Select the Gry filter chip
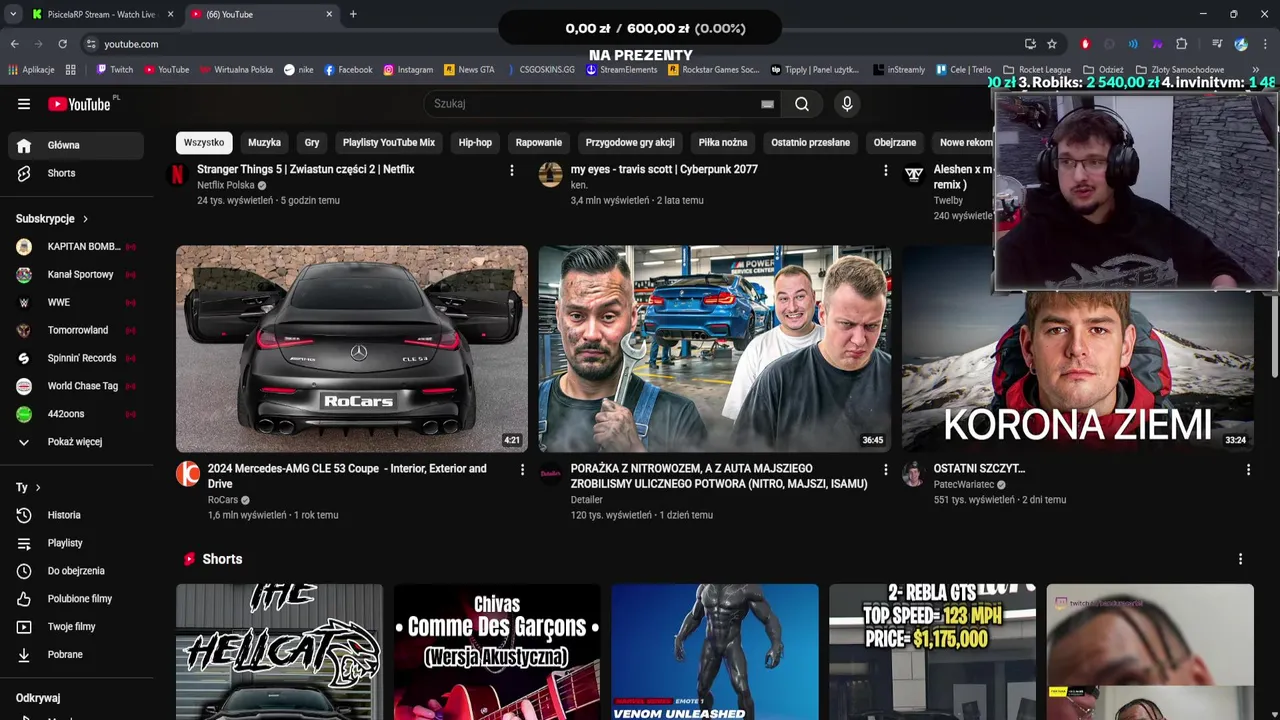 click(312, 142)
